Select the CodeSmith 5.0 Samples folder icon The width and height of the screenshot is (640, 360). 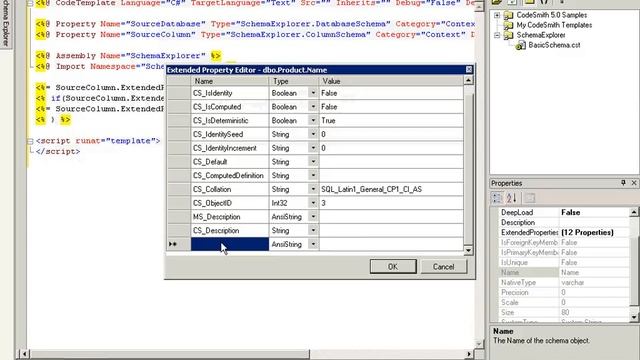(x=508, y=16)
